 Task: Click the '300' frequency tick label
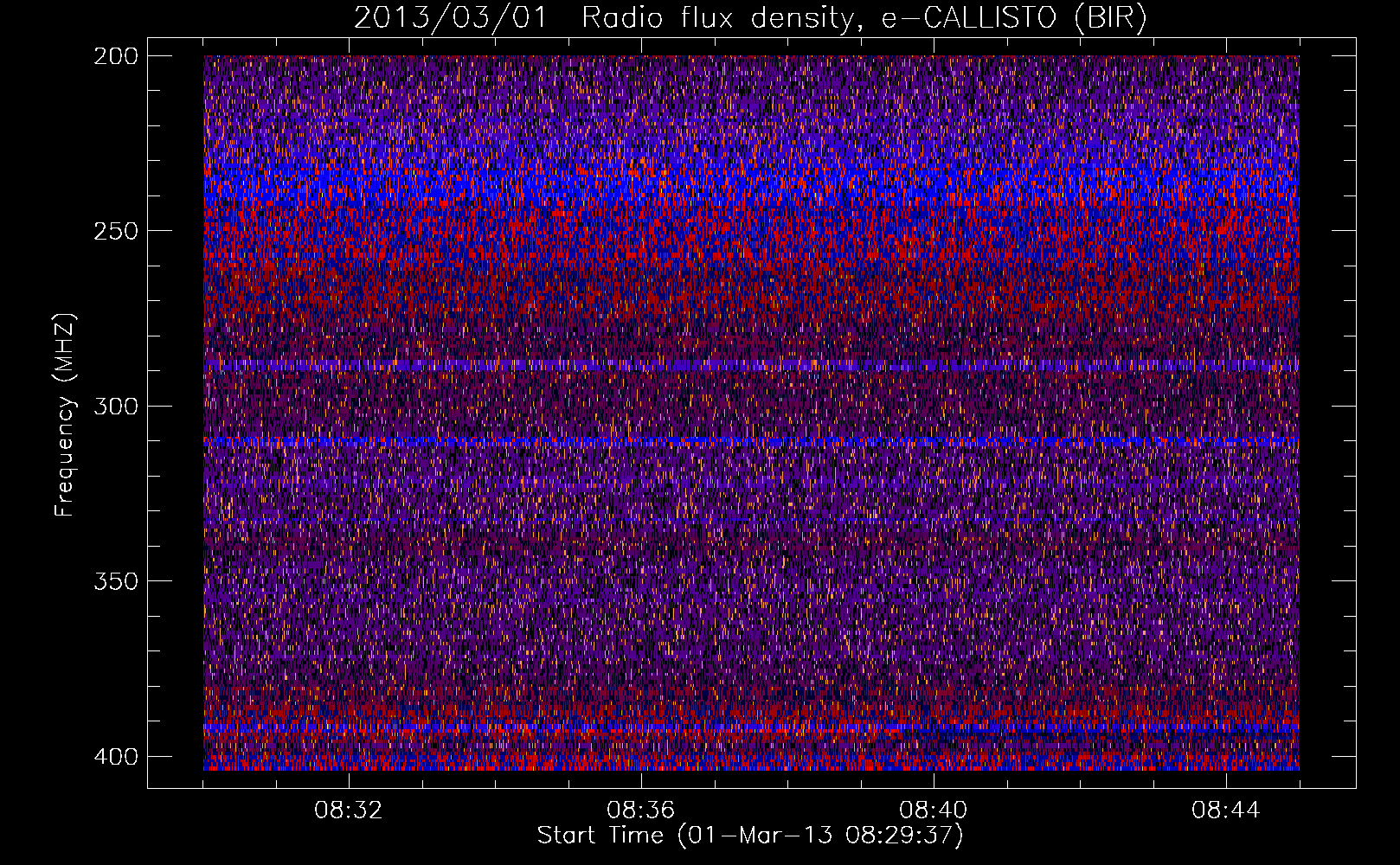point(115,406)
